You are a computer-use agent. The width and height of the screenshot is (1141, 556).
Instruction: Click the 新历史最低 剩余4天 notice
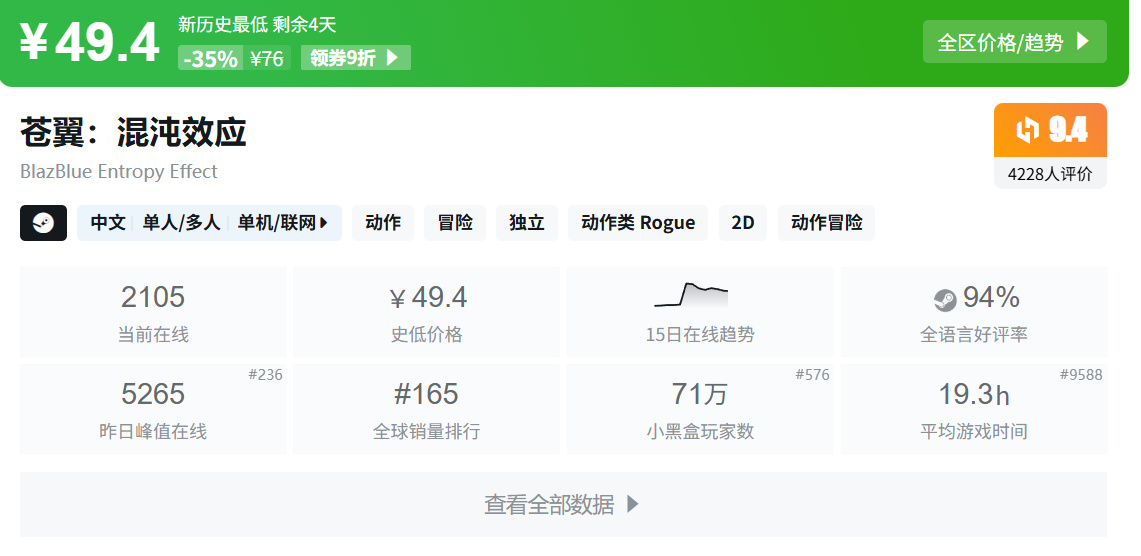pyautogui.click(x=257, y=25)
